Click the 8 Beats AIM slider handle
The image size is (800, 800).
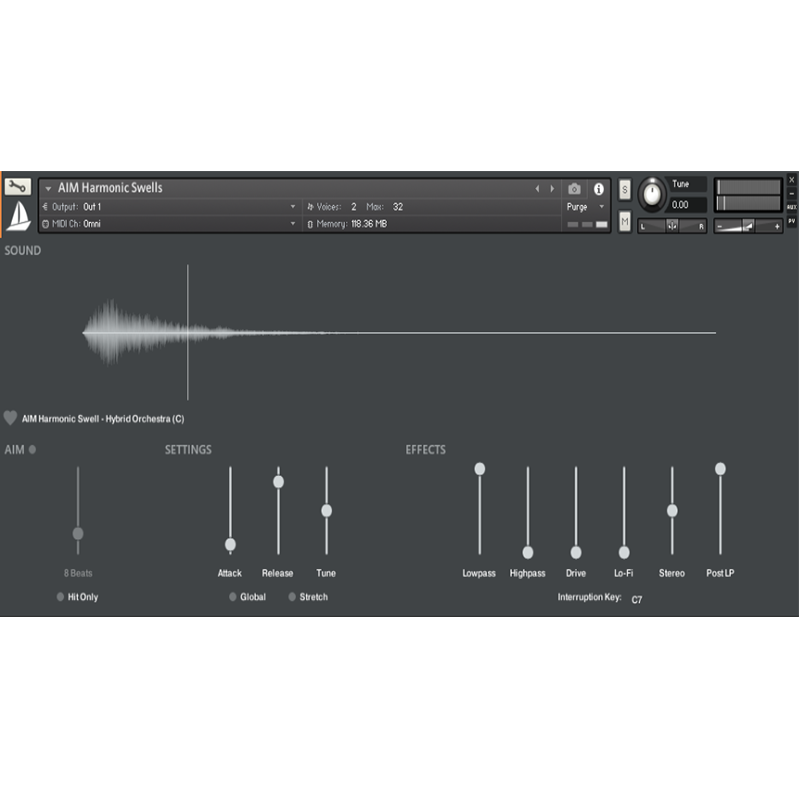click(x=78, y=534)
